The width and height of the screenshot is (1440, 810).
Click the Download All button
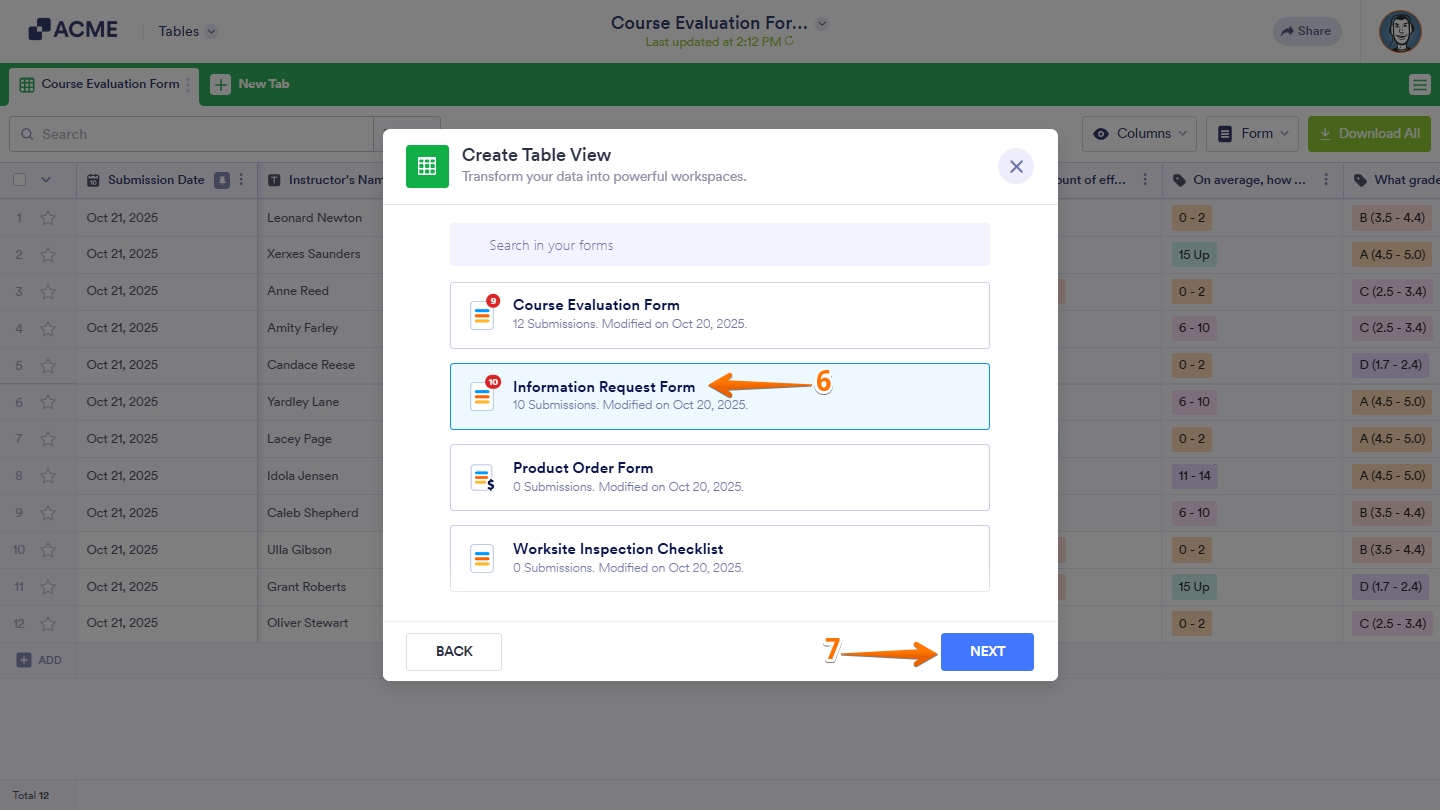[x=1369, y=134]
